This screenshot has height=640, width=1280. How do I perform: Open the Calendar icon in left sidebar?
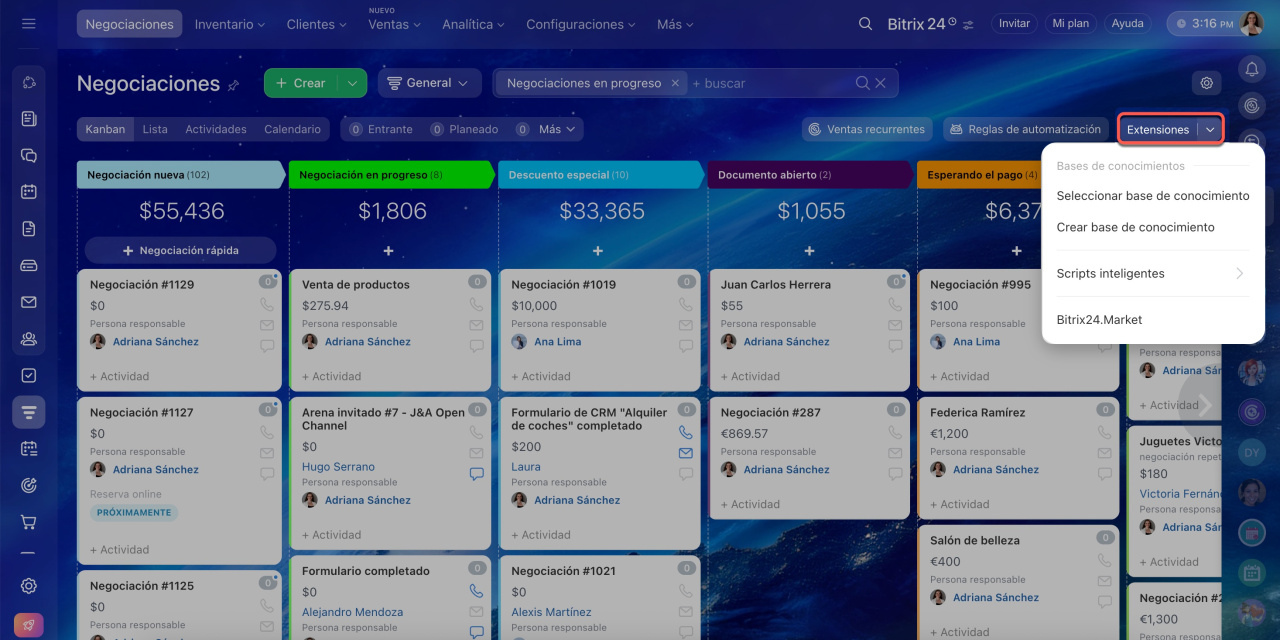pyautogui.click(x=29, y=192)
